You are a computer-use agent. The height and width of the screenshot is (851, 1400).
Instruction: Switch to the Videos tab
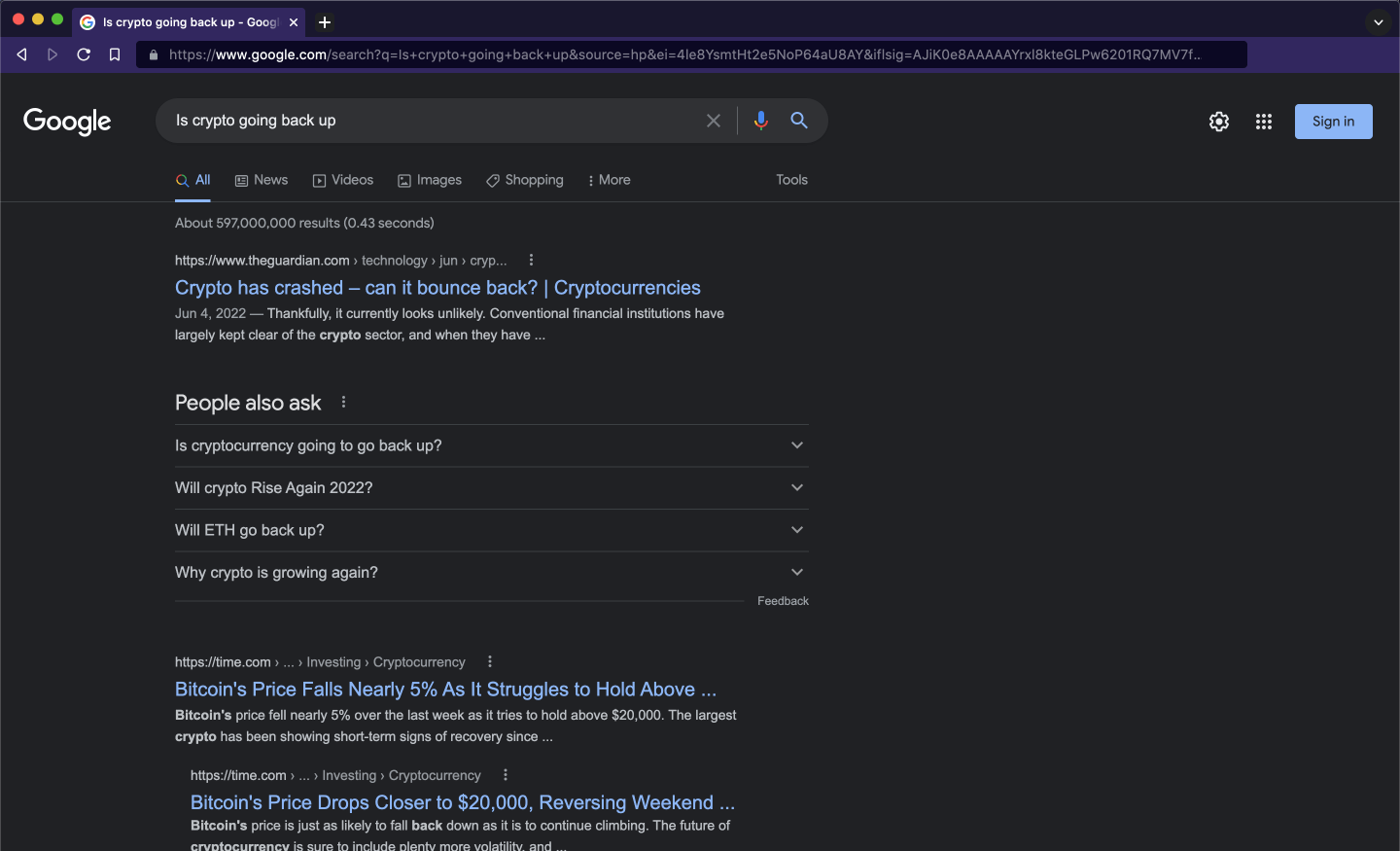(343, 180)
